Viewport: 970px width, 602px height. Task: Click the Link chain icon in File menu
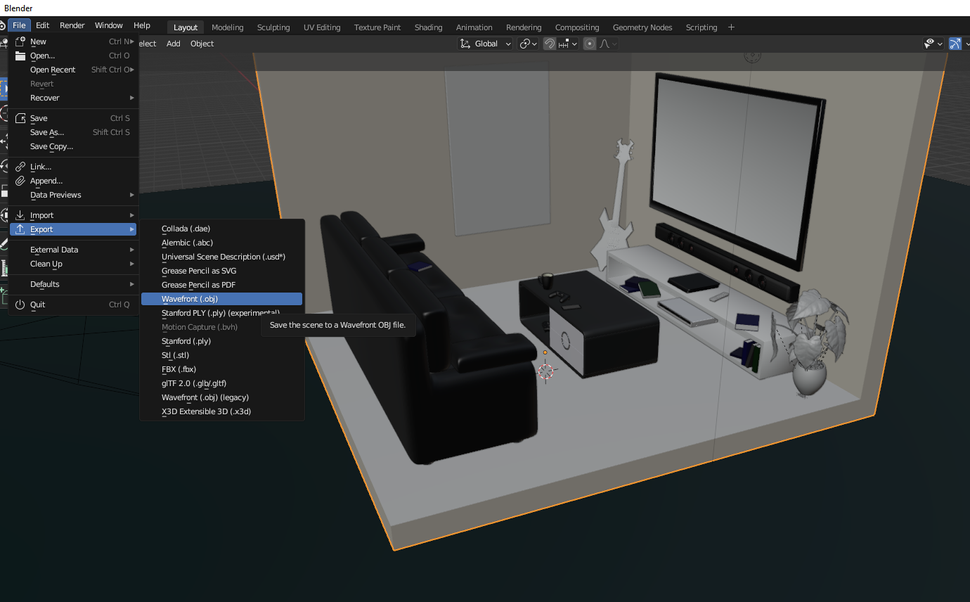coord(22,166)
